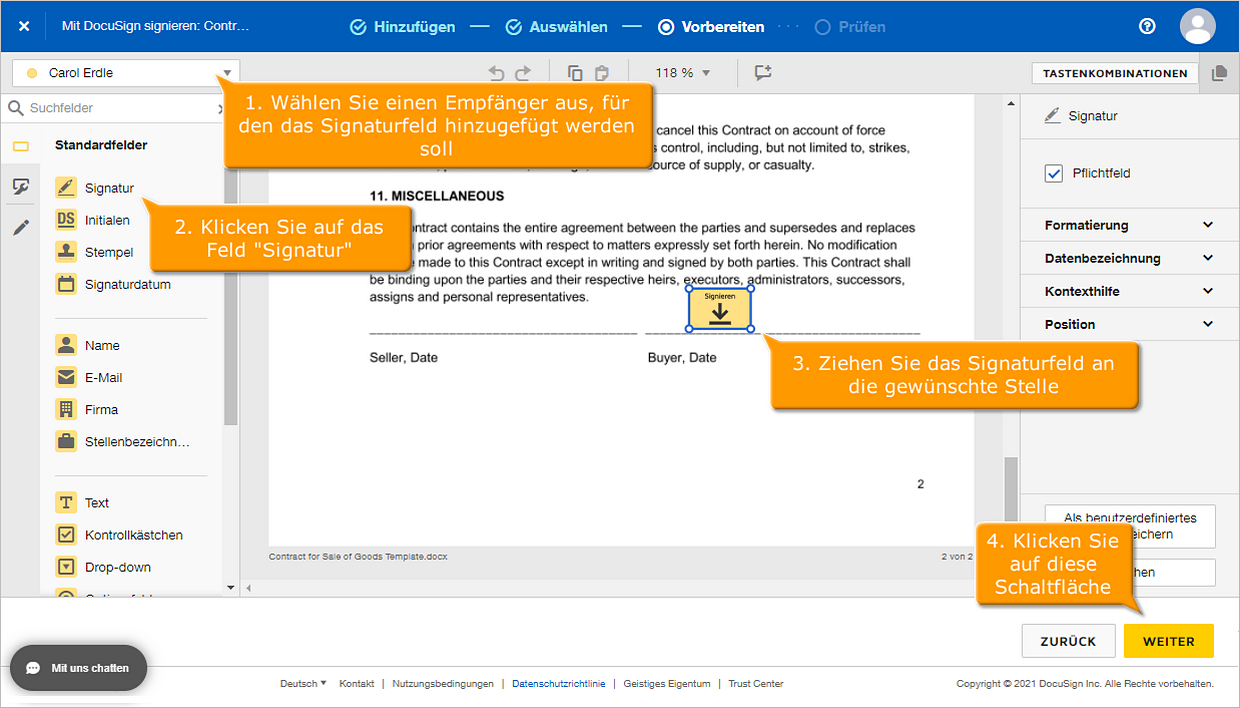Select the E-Mail field
Viewport: 1240px width, 708px height.
pyautogui.click(x=89, y=377)
